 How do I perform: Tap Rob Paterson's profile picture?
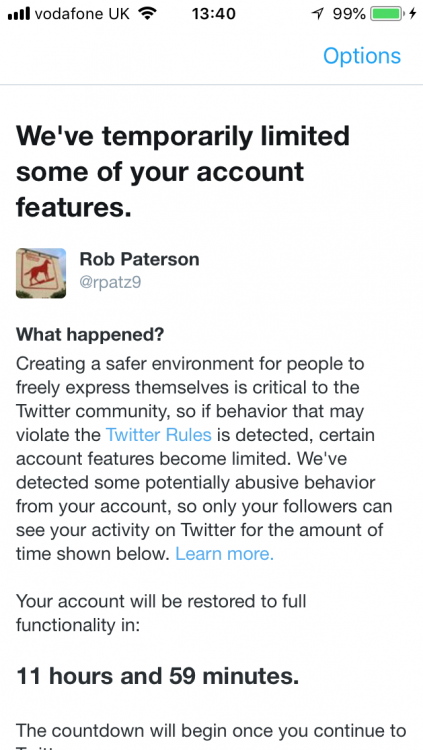click(x=41, y=273)
